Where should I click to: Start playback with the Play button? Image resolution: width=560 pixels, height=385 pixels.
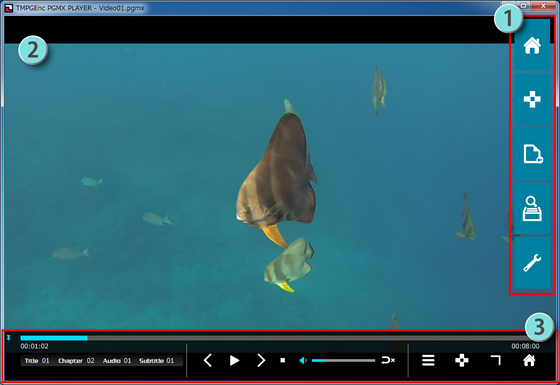coord(234,360)
